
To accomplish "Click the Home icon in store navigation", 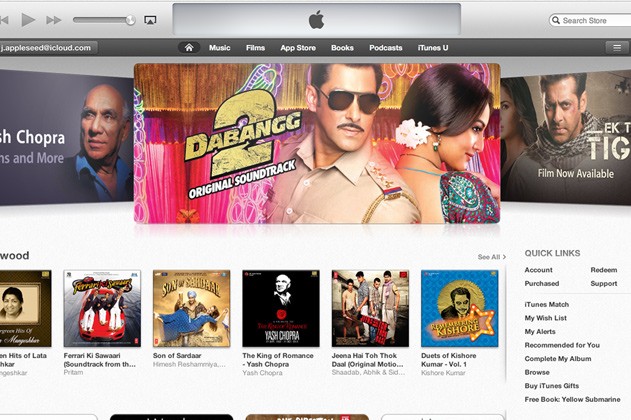I will click(x=188, y=47).
